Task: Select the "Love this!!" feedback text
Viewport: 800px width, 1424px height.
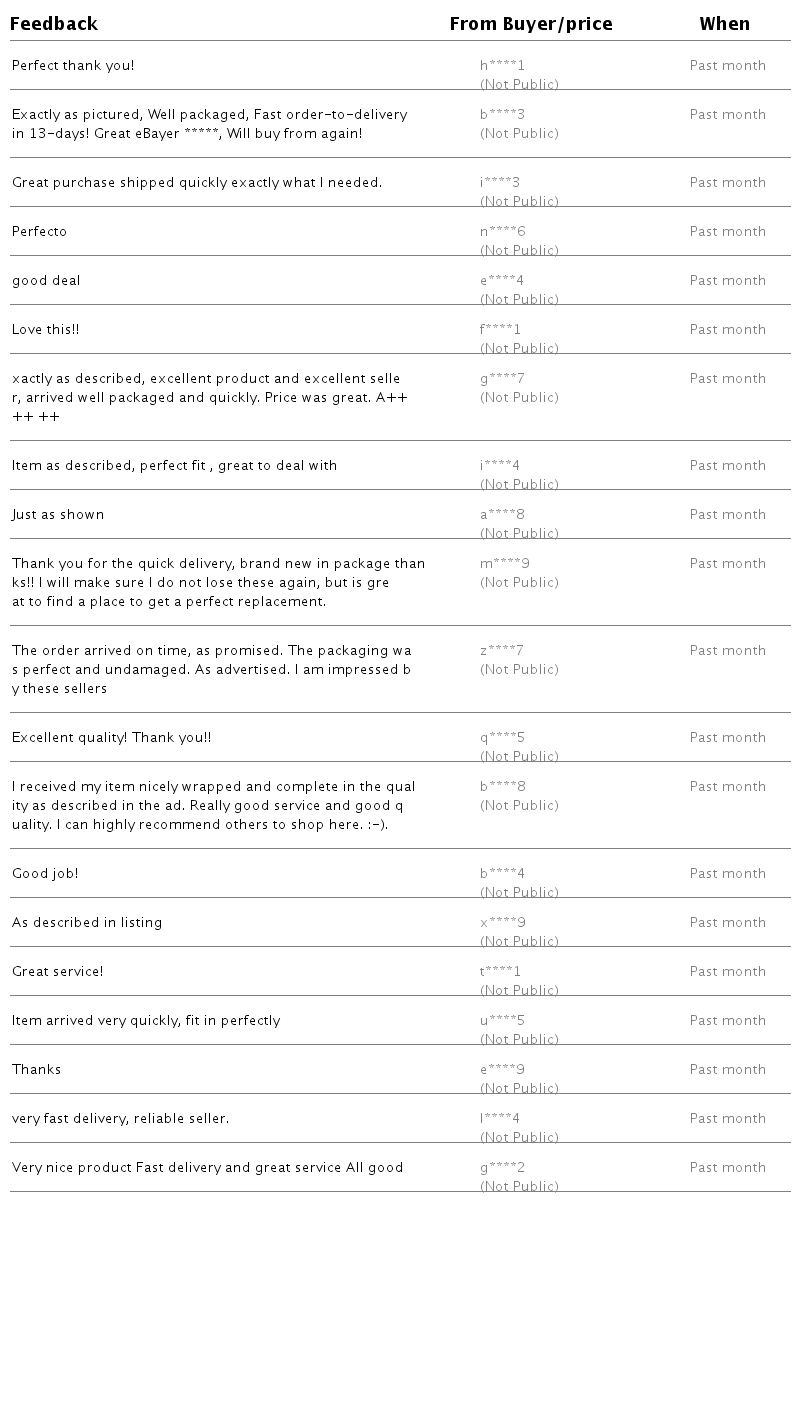Action: pos(46,330)
